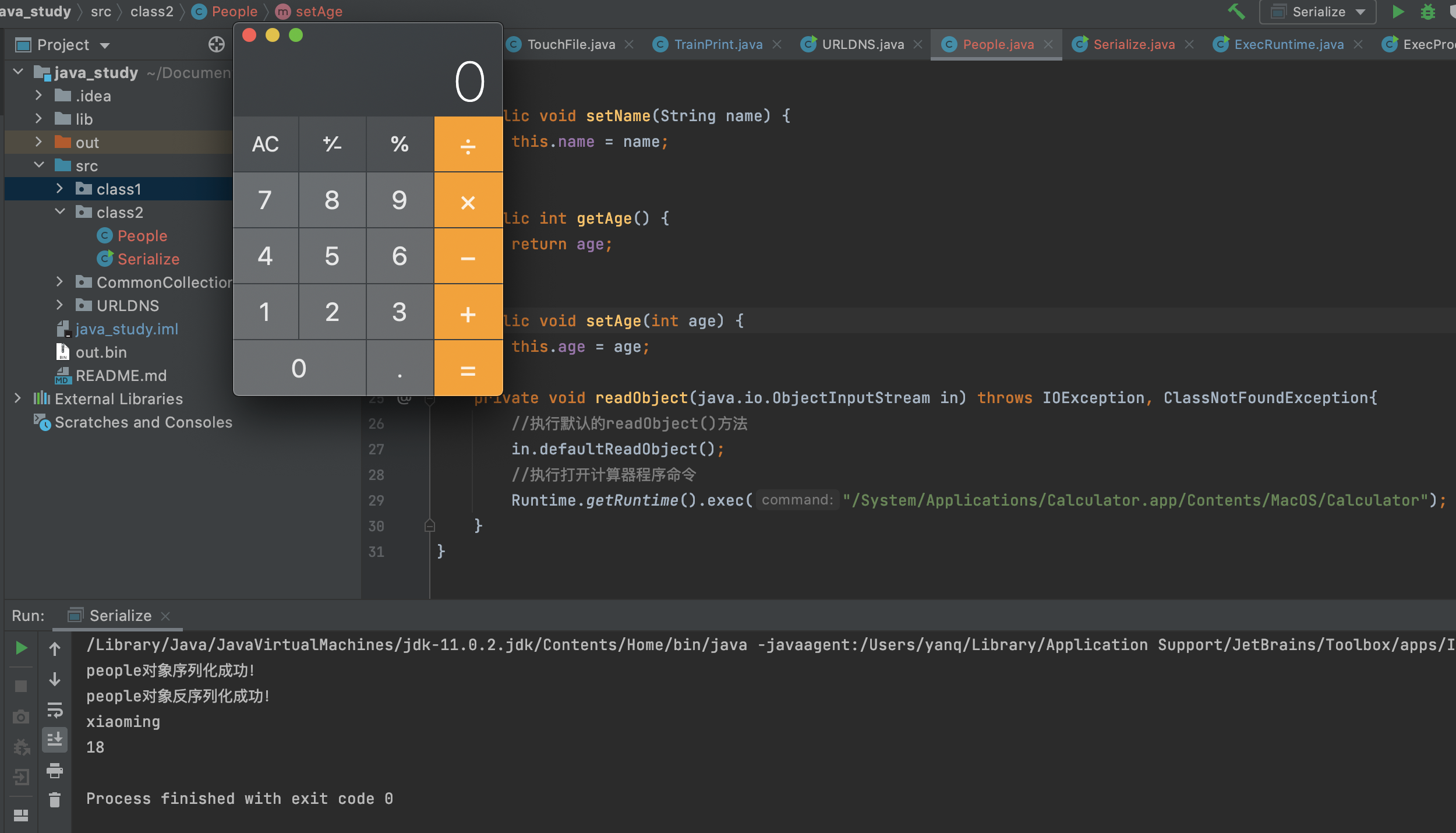Toggle the plus/minus sign on Calculator

point(332,144)
